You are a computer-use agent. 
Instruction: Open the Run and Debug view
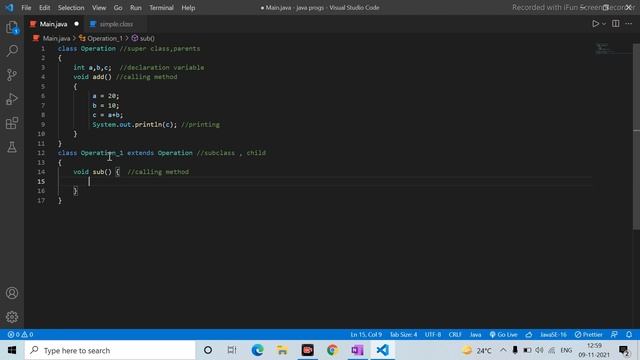12,99
